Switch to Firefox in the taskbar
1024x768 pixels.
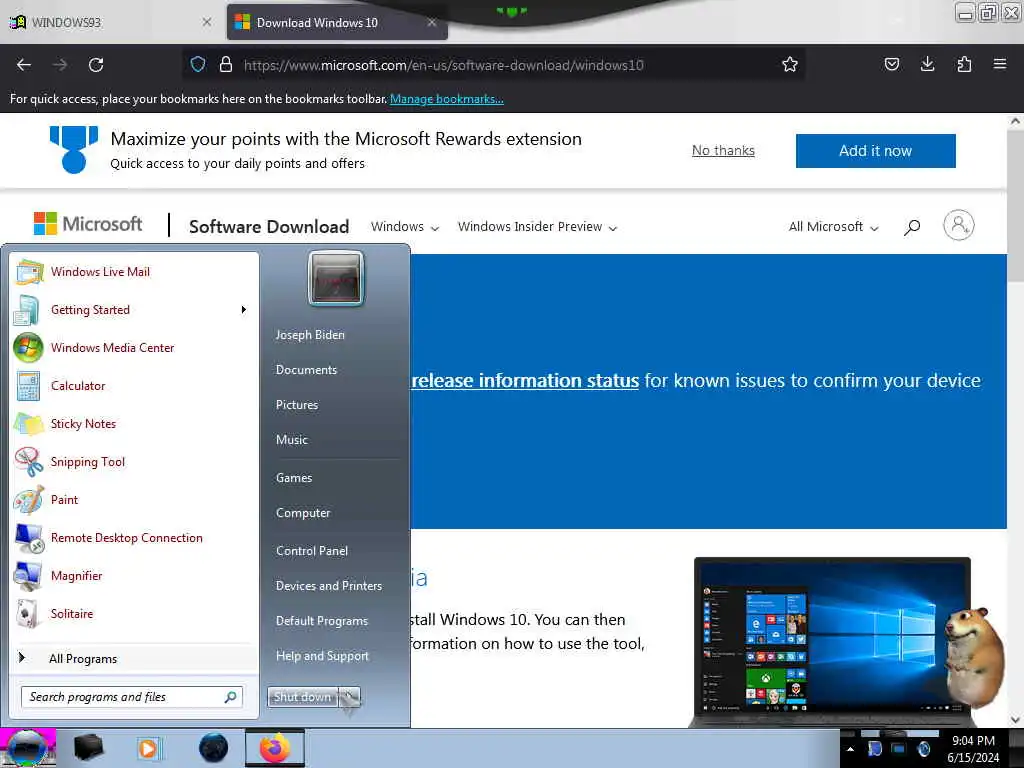275,748
